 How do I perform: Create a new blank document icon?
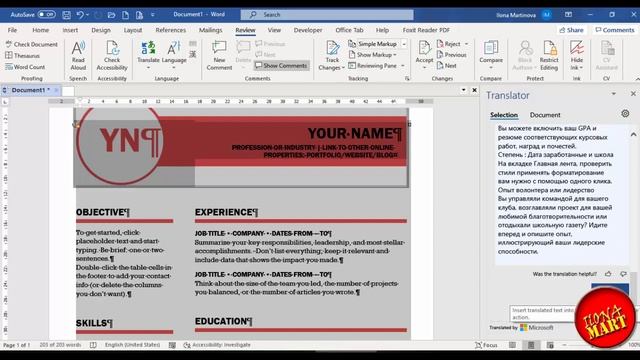pos(125,15)
